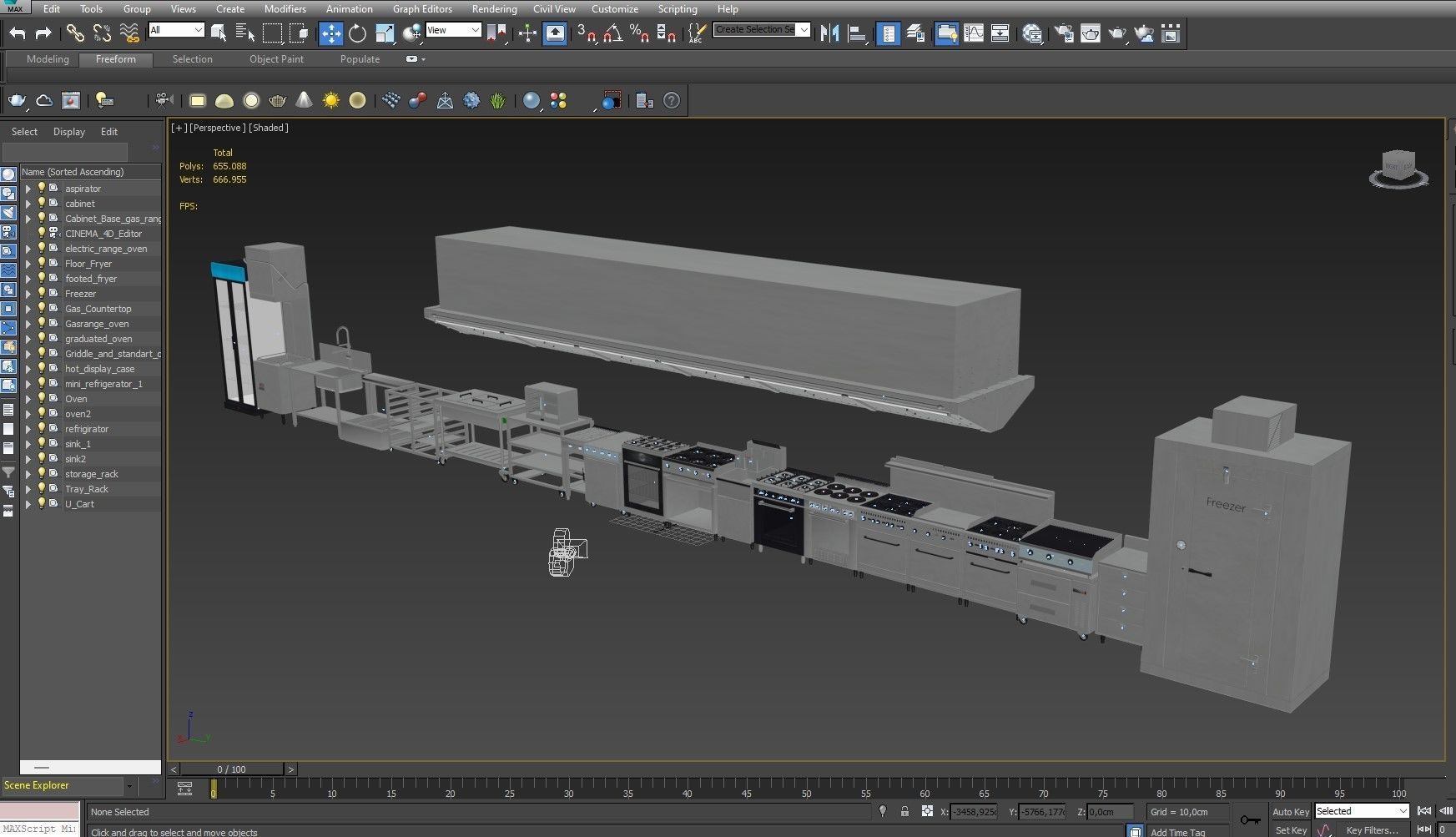Viewport: 1456px width, 837px height.
Task: Click the sunlight icon in the lower toolbar
Action: pos(331,101)
